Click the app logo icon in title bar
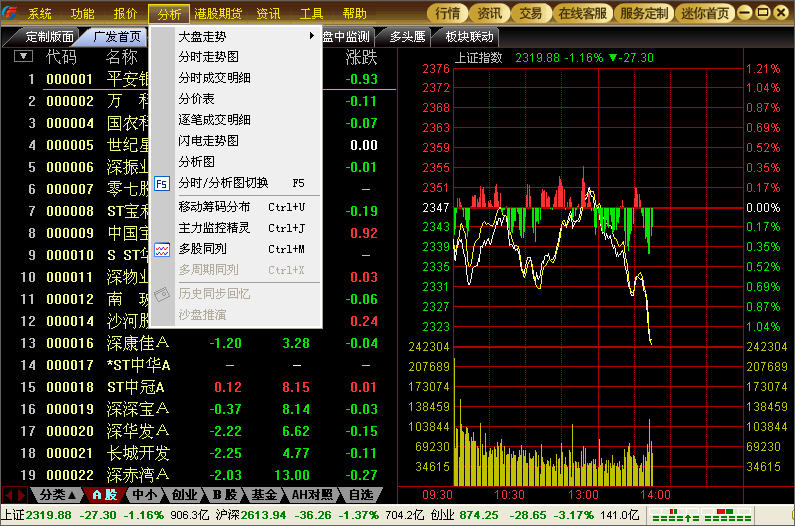Viewport: 795px width, 526px height. click(10, 13)
